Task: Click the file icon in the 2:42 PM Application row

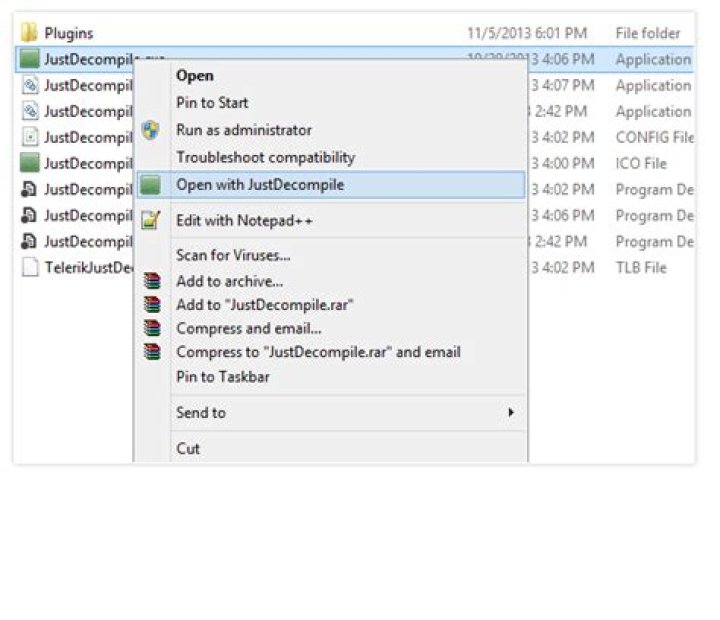Action: click(x=30, y=111)
